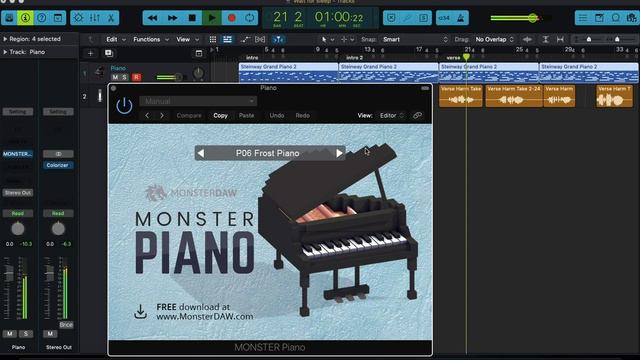The height and width of the screenshot is (360, 640).
Task: Go to next plugin setting arrow
Action: click(162, 116)
